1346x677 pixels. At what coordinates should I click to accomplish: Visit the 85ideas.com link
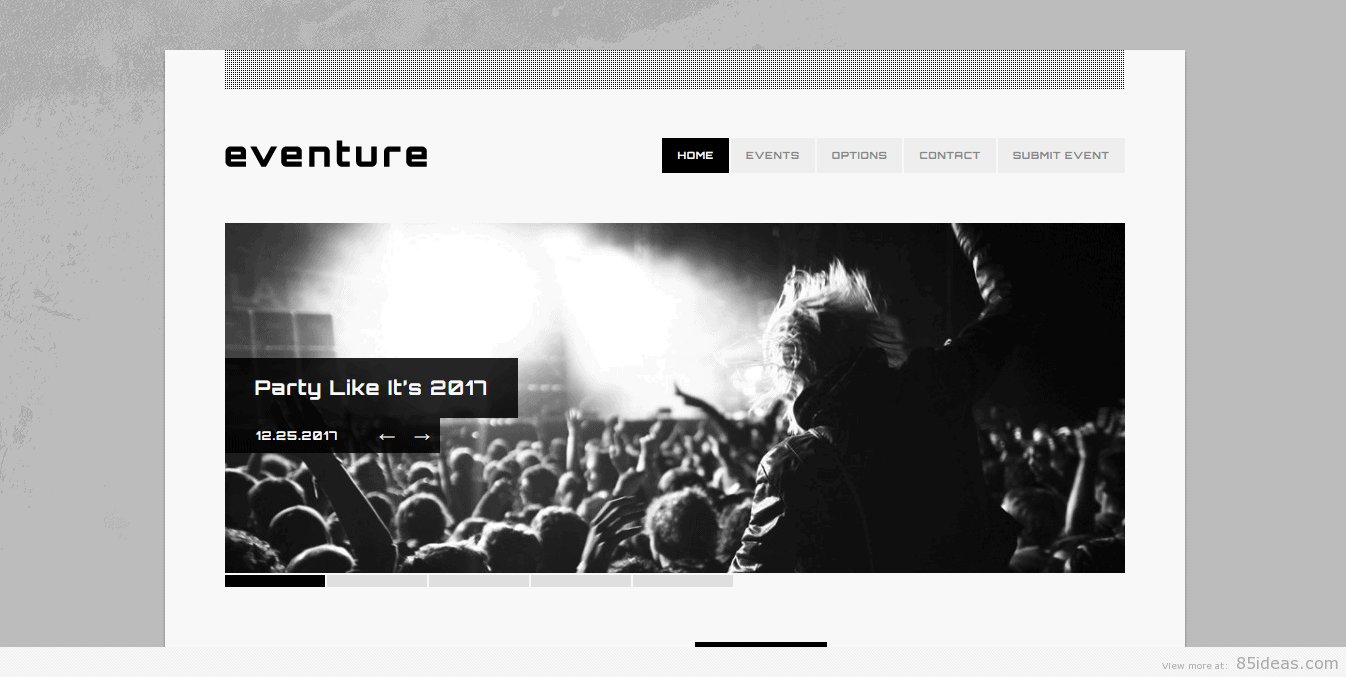click(x=1287, y=663)
